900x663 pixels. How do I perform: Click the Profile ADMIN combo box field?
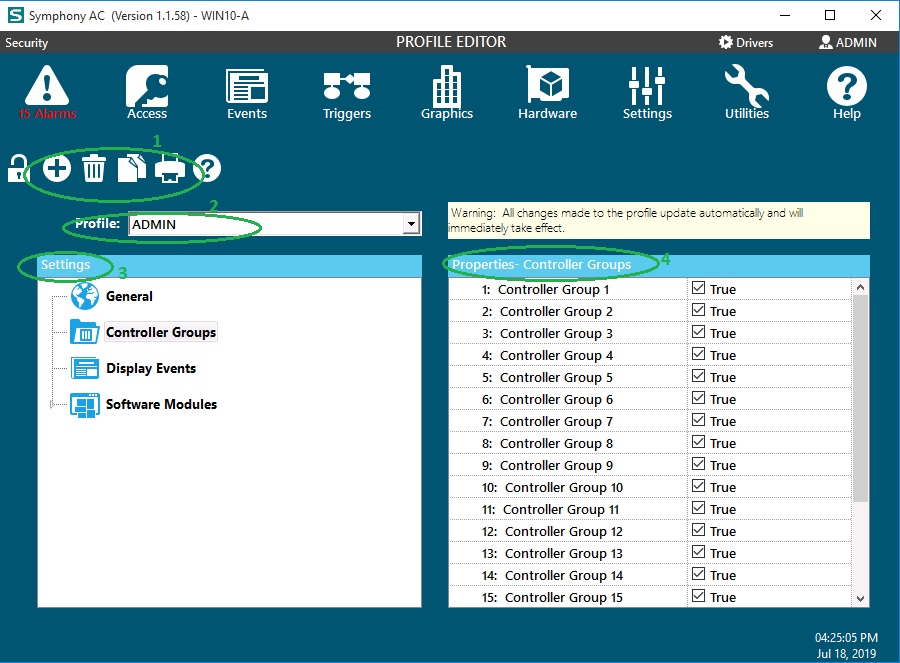pyautogui.click(x=275, y=224)
